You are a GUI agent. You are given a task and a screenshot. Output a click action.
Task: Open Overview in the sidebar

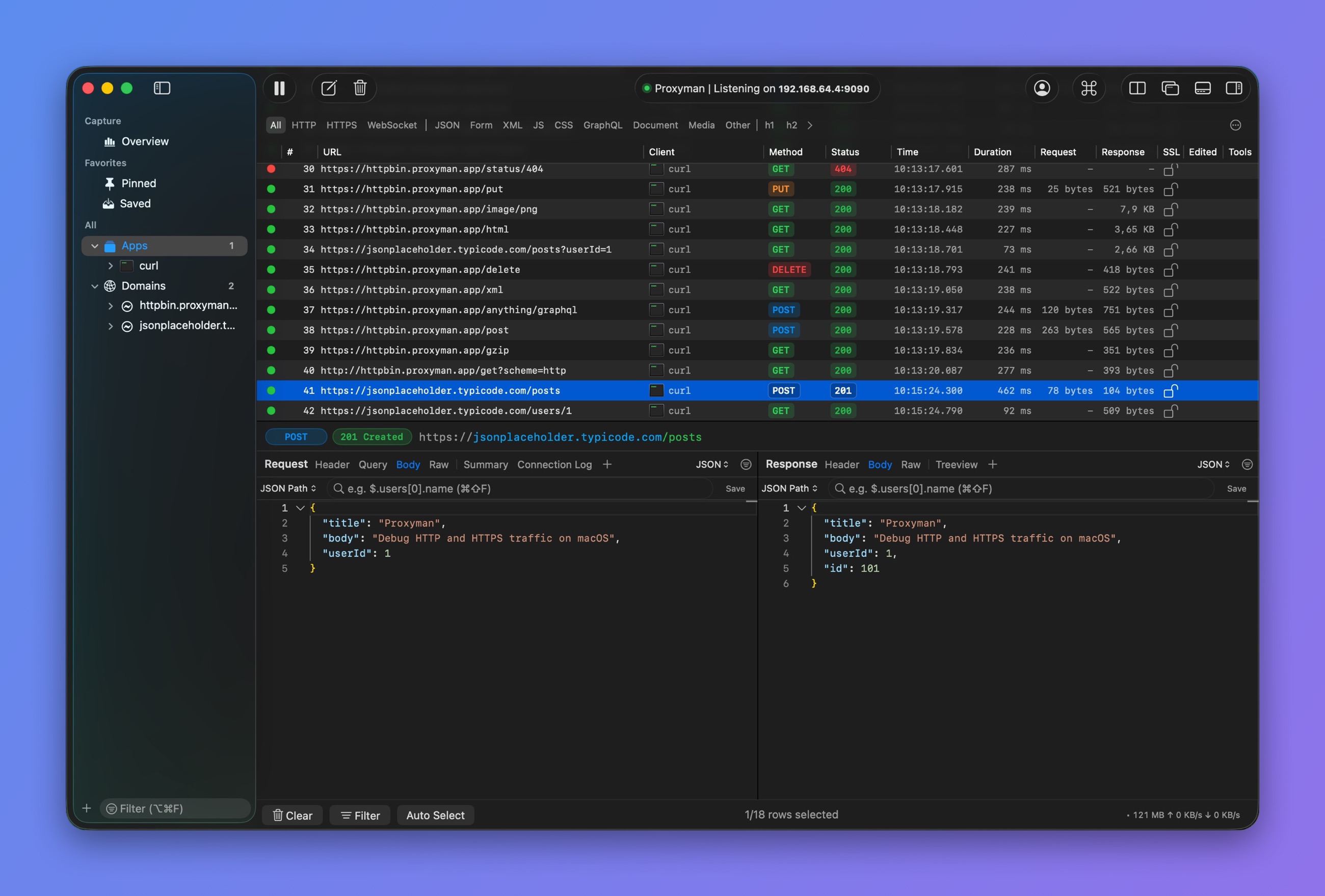[x=145, y=142]
